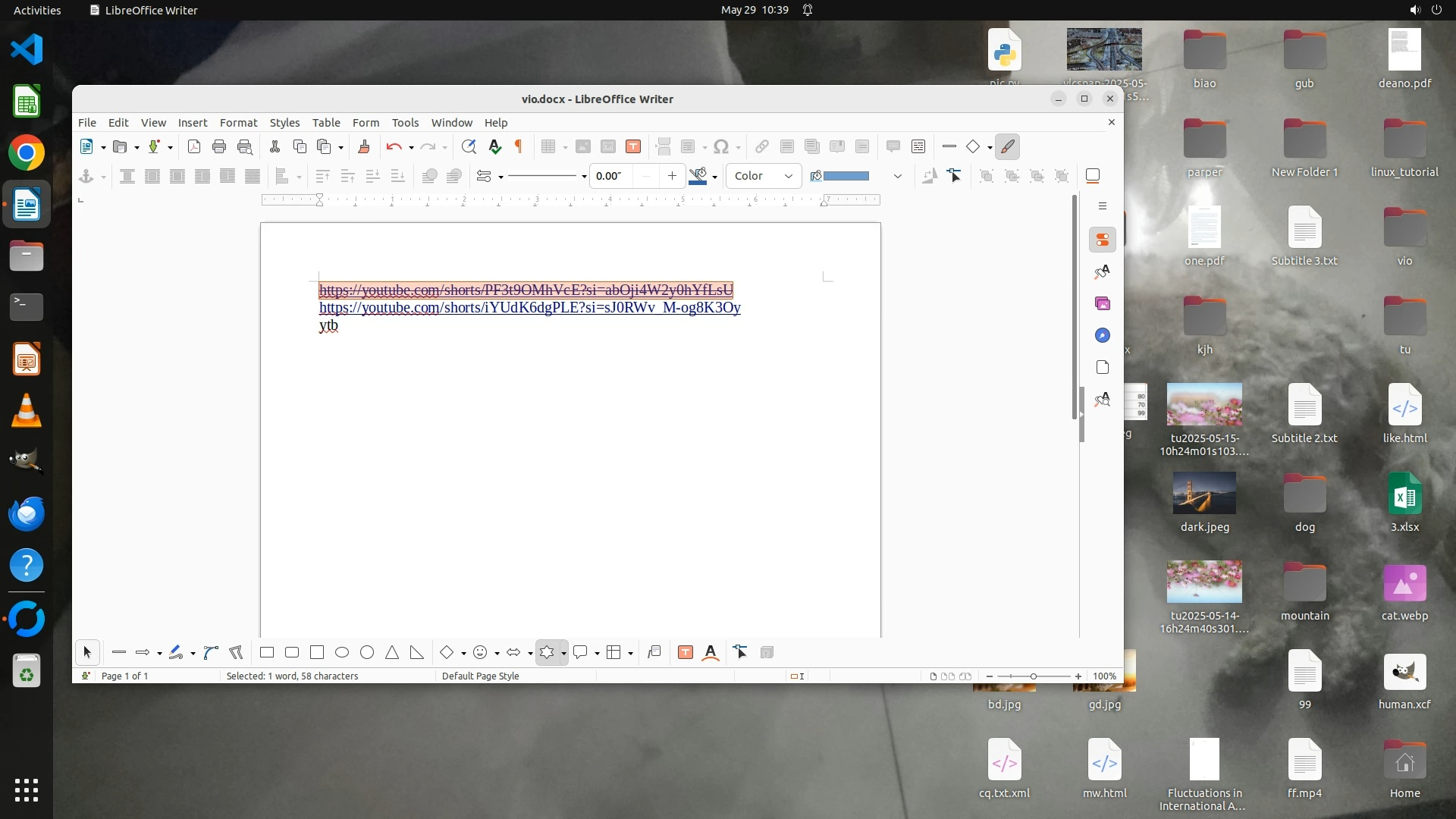Open the Format menu

pos(238,122)
